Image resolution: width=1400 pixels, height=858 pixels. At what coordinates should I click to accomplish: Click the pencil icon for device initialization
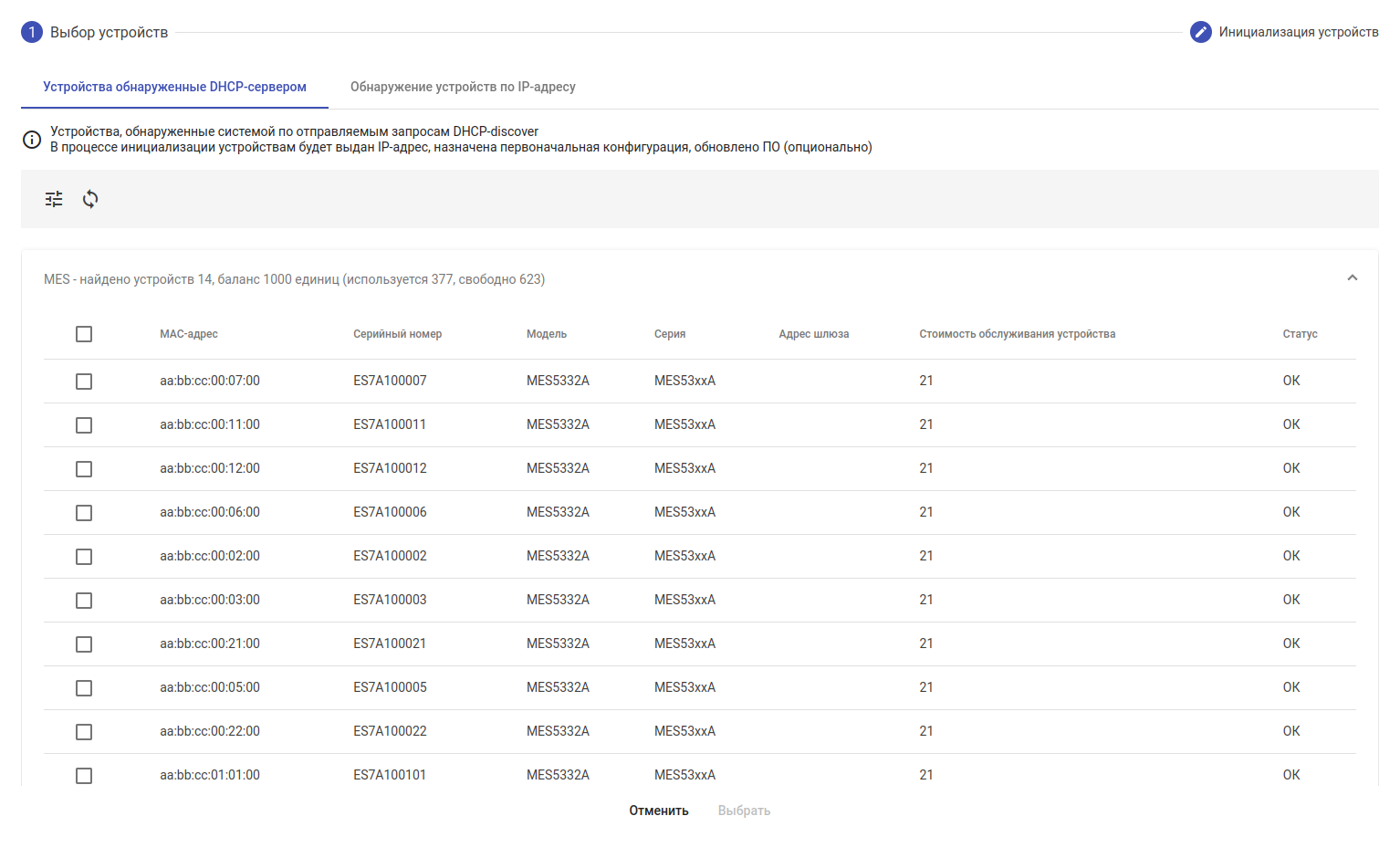pyautogui.click(x=1200, y=32)
